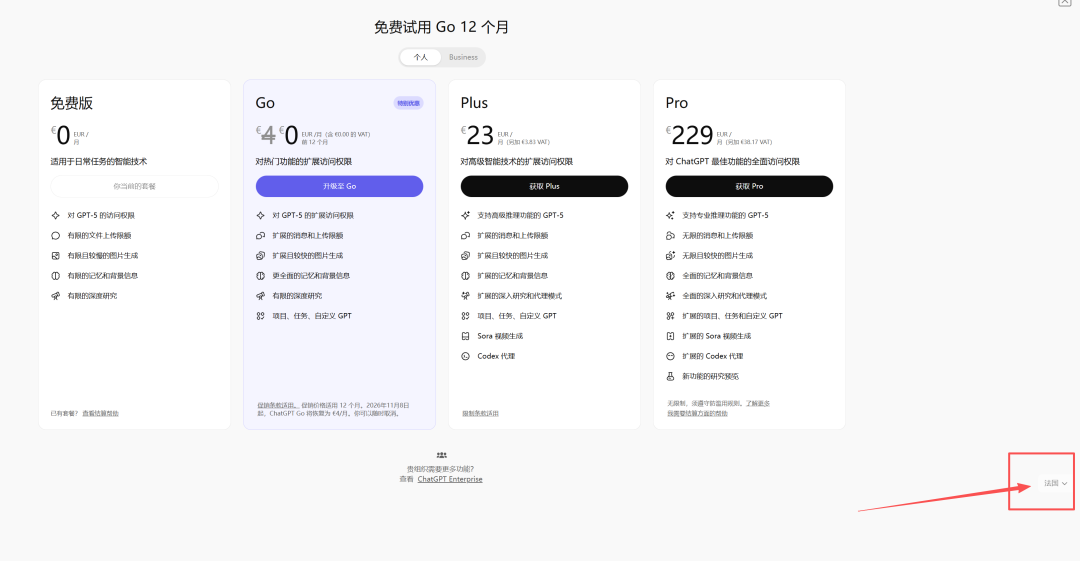Click the €23 Plus price
This screenshot has height=561, width=1080.
(x=477, y=135)
